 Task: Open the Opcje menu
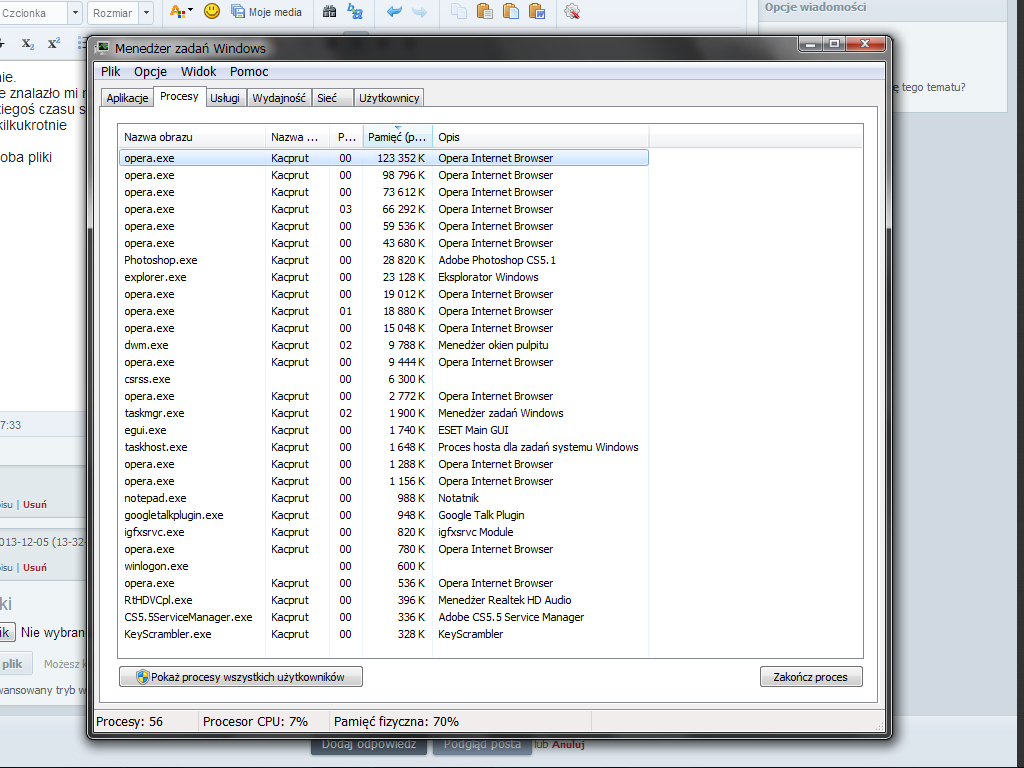point(150,72)
